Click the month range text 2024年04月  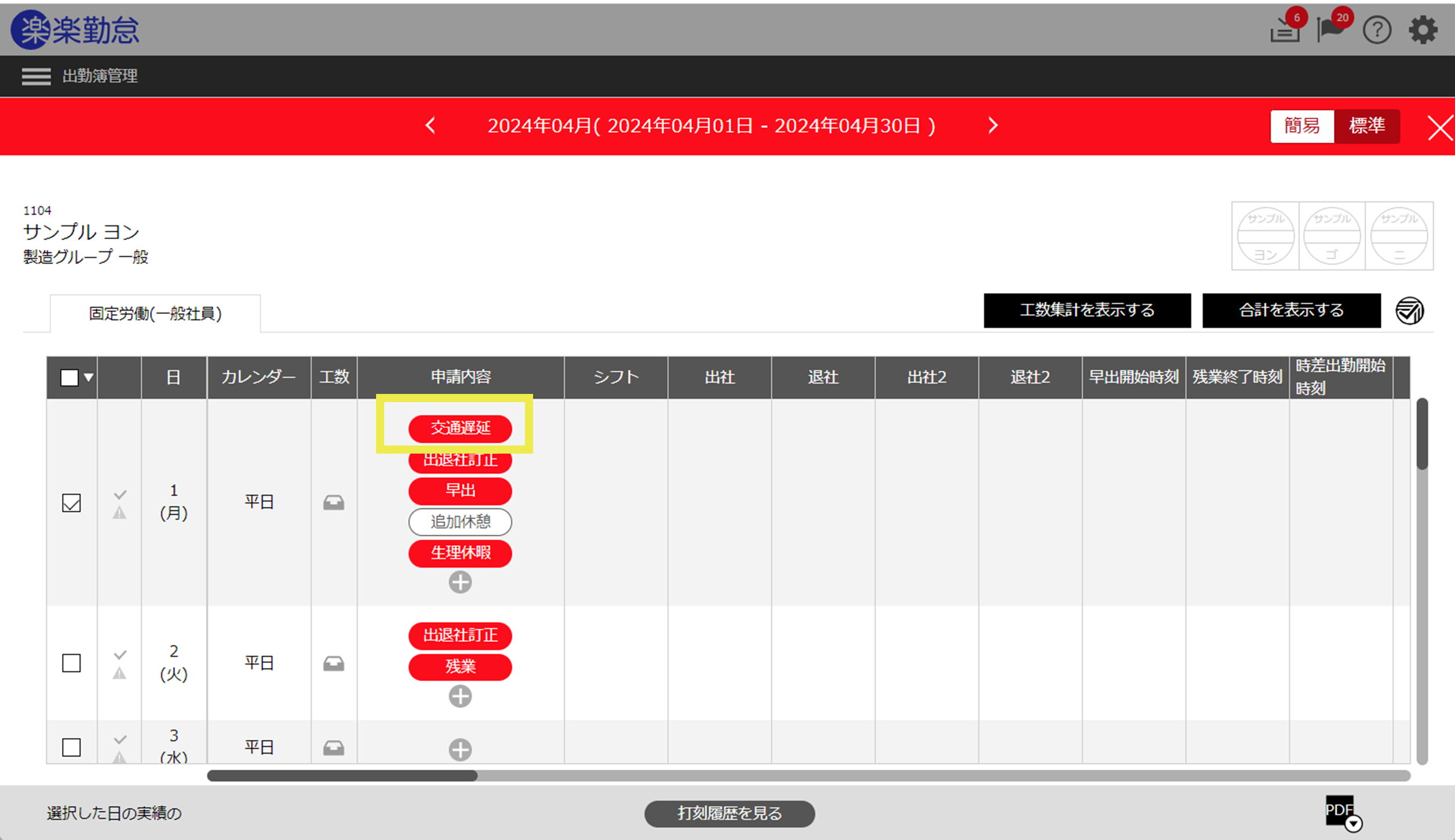(x=712, y=126)
